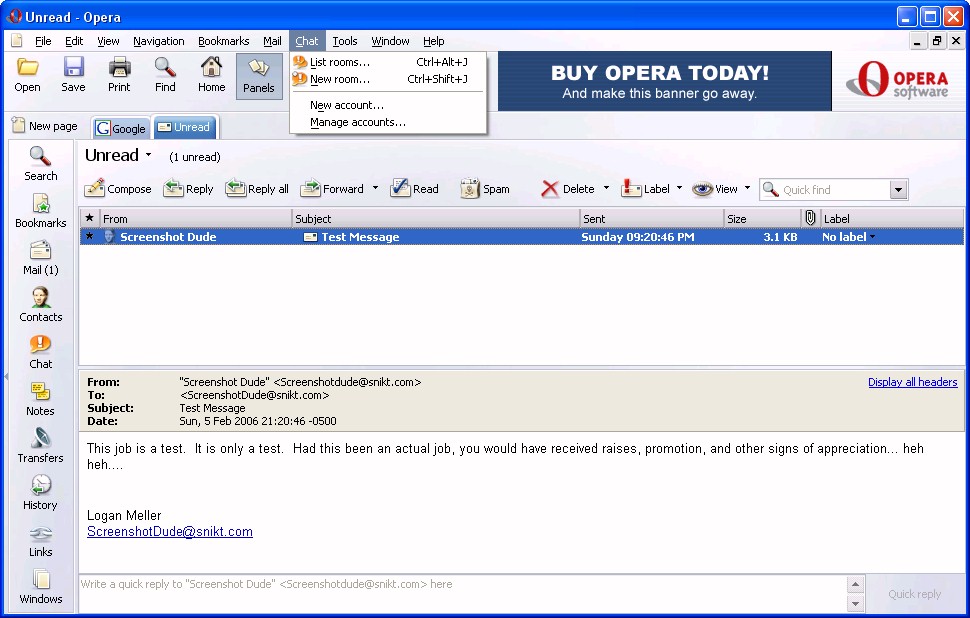Sort by the star column header
This screenshot has width=970, height=618.
point(90,218)
